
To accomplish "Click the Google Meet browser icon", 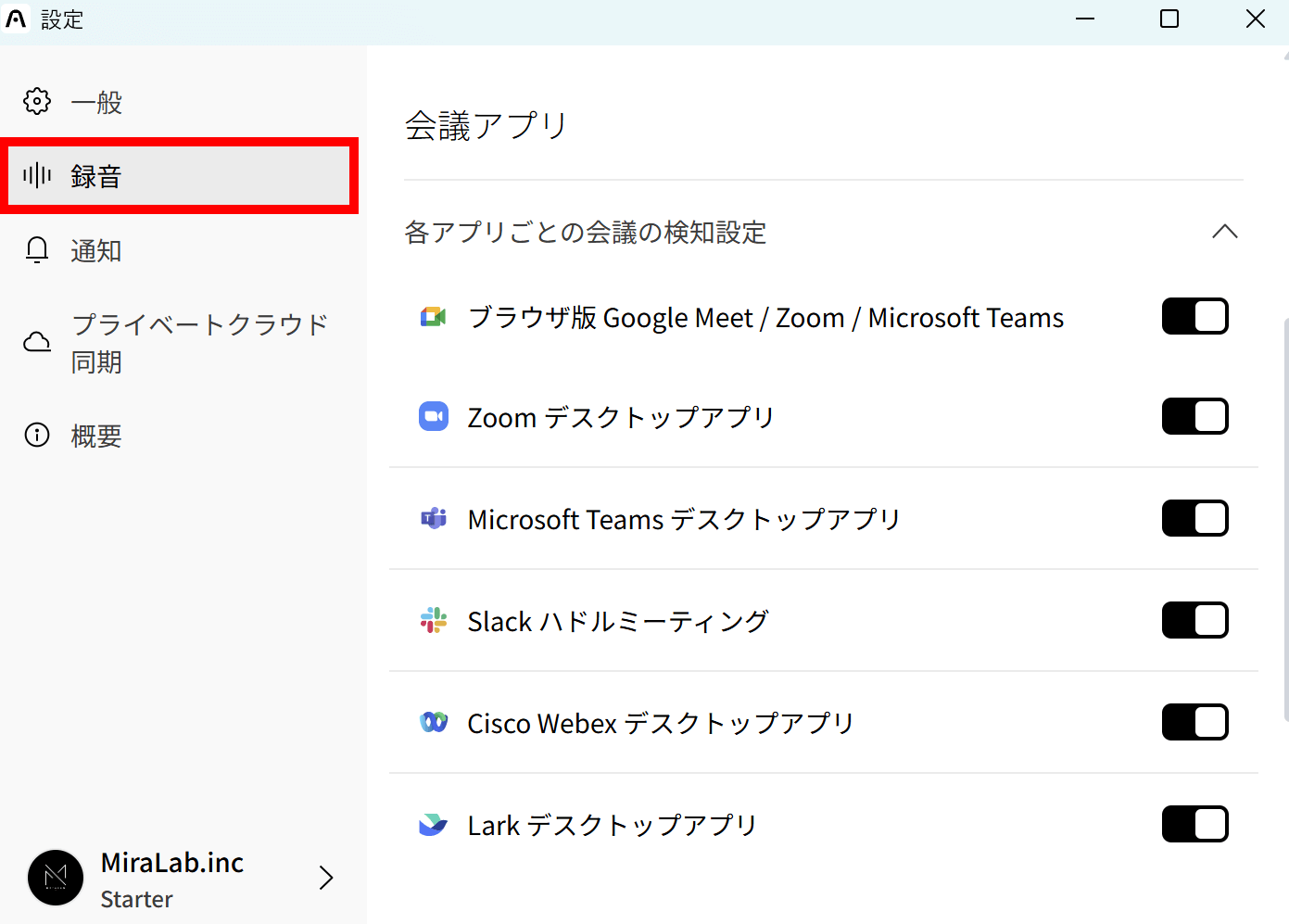I will pos(433,317).
